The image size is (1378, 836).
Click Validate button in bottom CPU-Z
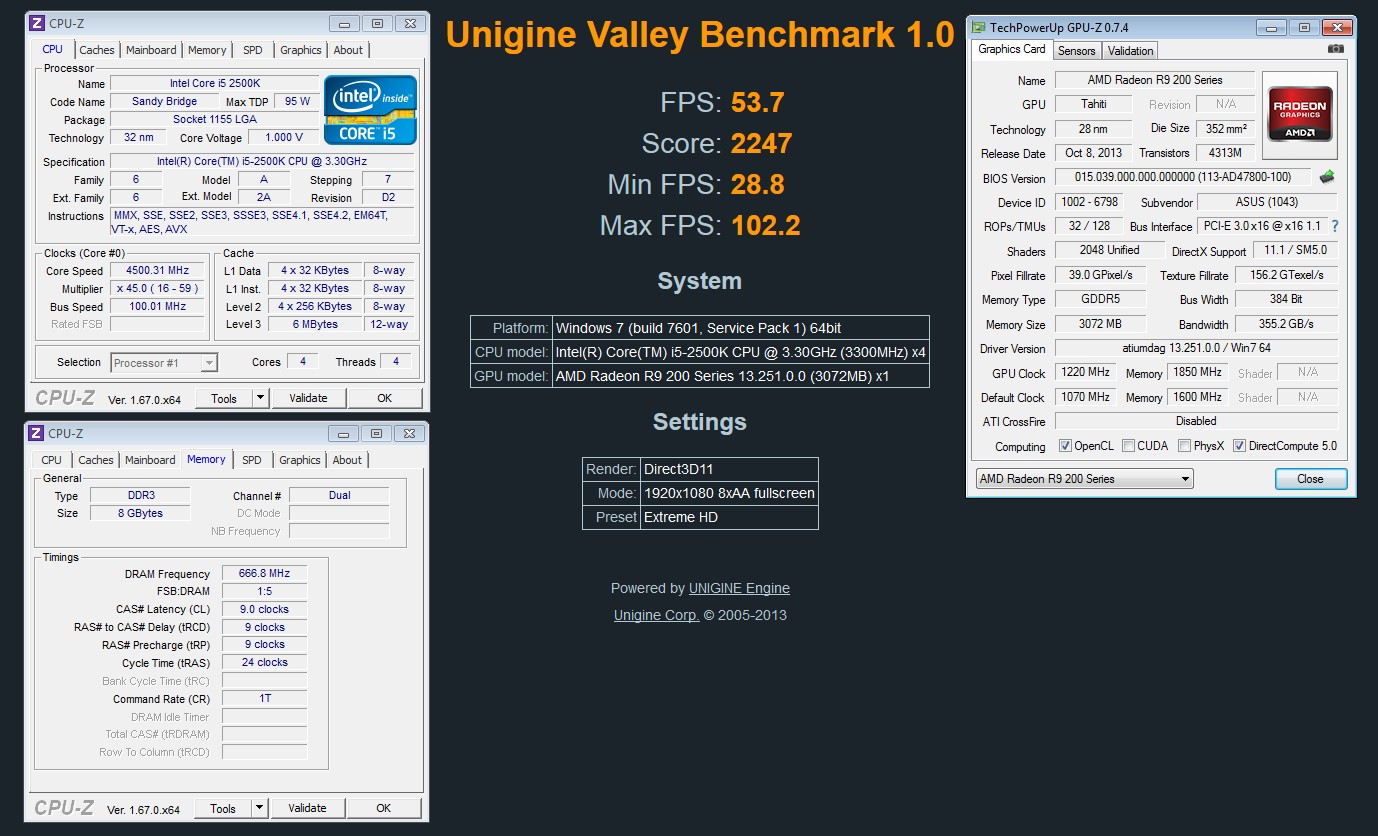click(x=307, y=808)
